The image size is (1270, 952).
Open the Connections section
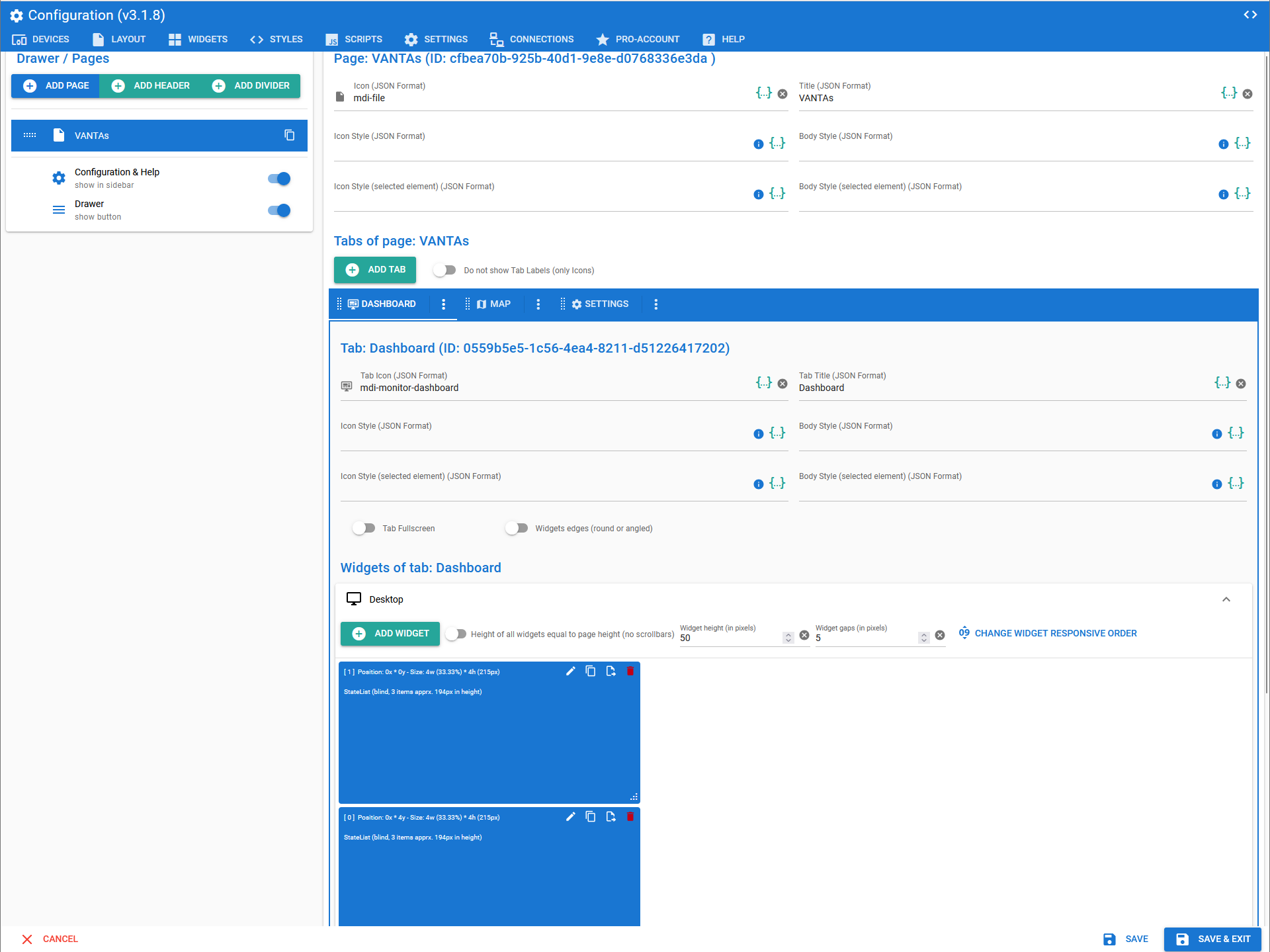click(x=532, y=39)
